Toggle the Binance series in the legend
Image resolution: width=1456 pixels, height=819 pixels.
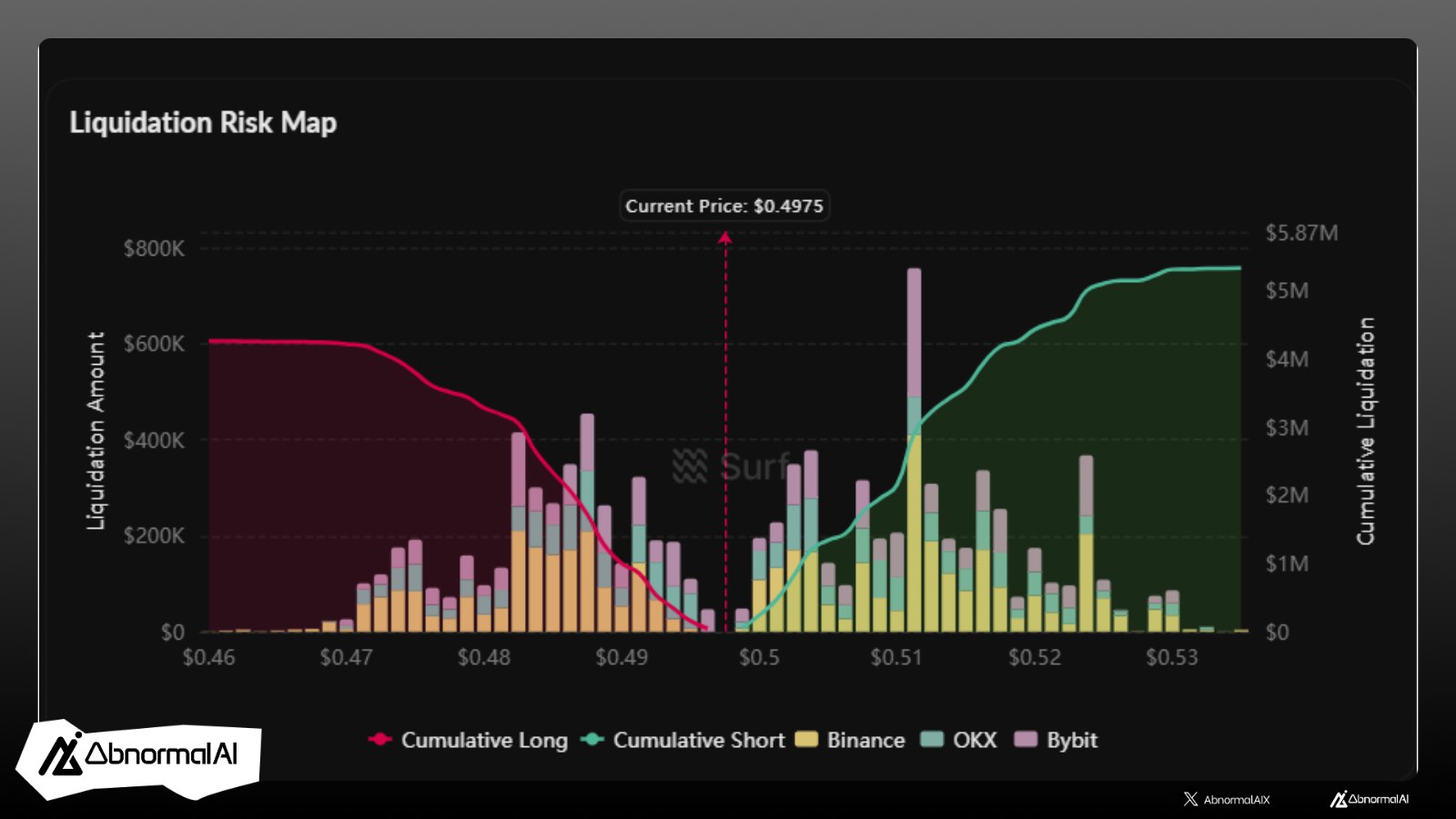click(865, 740)
